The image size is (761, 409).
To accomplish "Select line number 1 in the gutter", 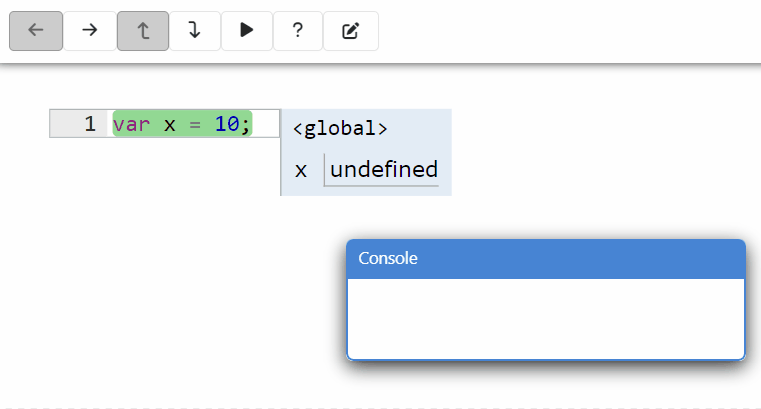I will (x=89, y=124).
